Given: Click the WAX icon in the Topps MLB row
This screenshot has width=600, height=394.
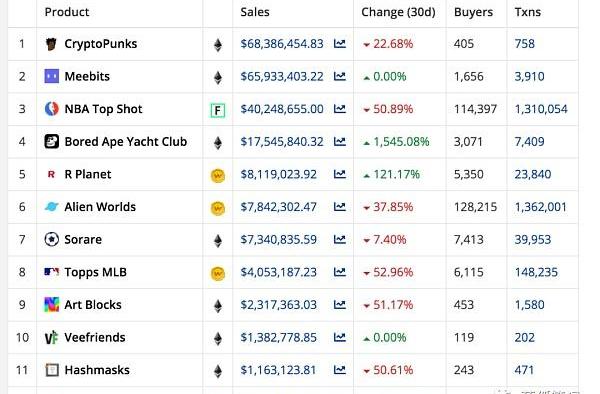Looking at the screenshot, I should pyautogui.click(x=218, y=274).
